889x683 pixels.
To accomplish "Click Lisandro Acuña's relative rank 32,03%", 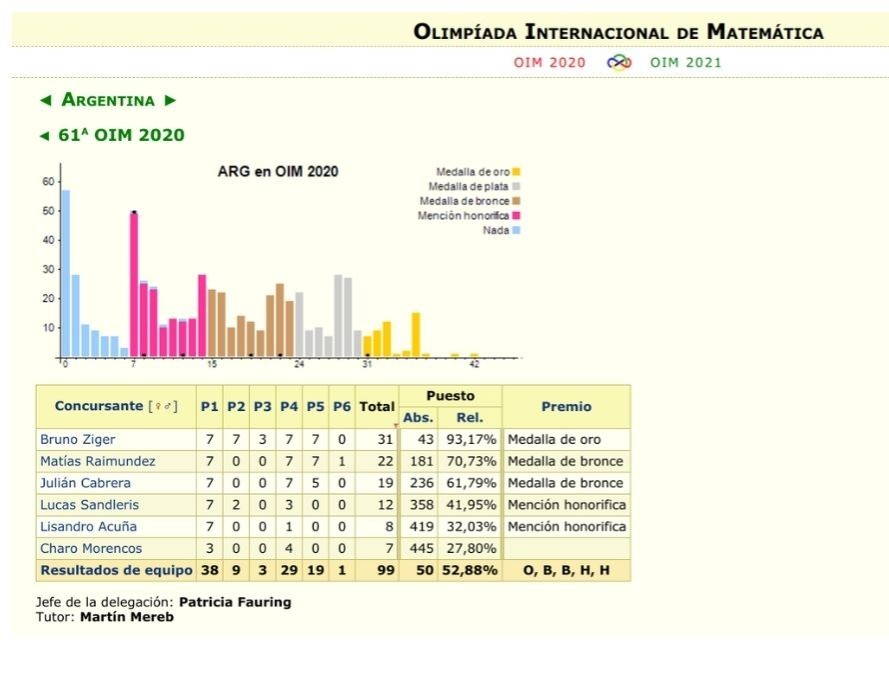I will pos(471,527).
